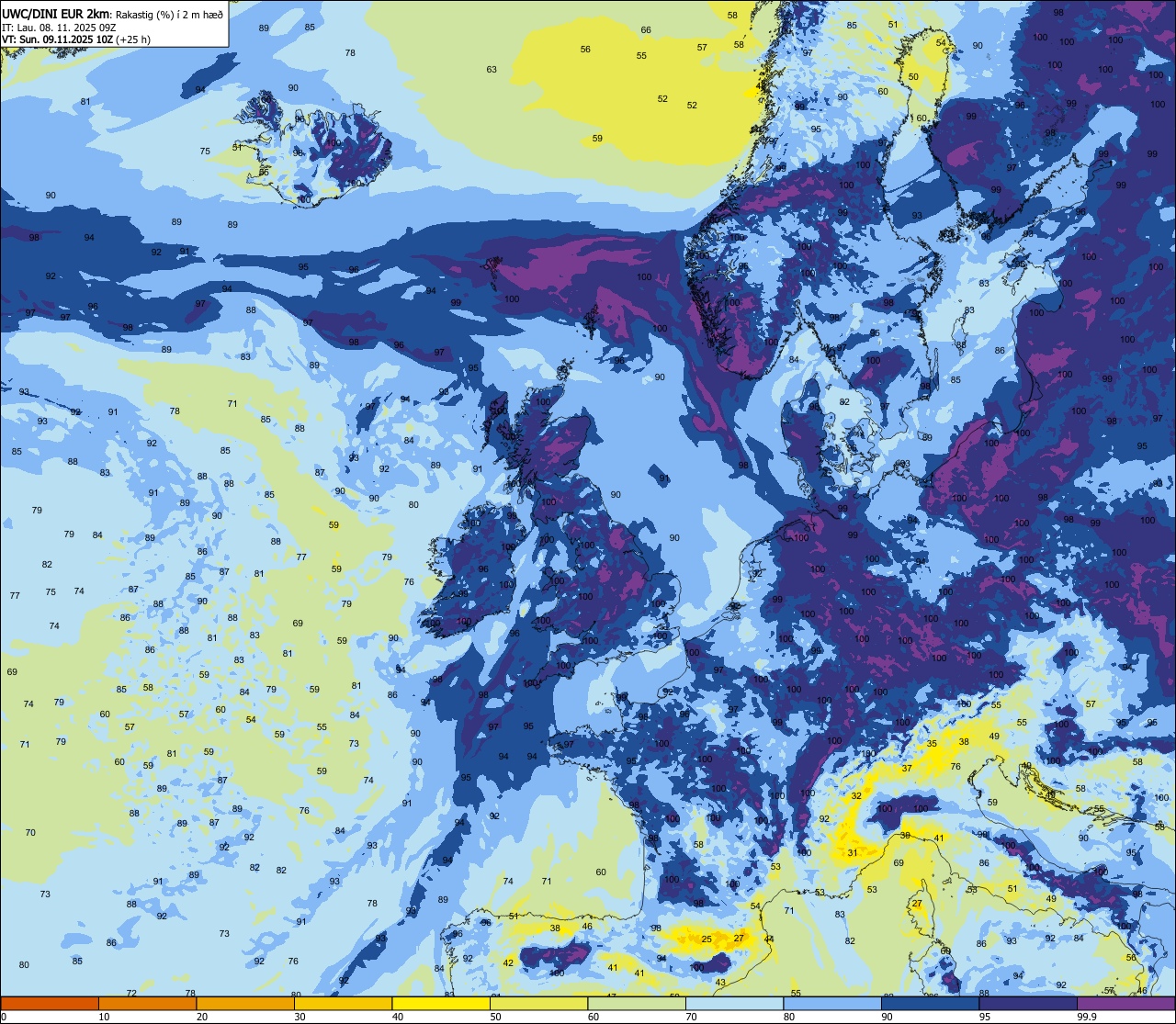Click the pale green 60–70 legend swatch
This screenshot has width=1176, height=1024.
coord(637,1003)
